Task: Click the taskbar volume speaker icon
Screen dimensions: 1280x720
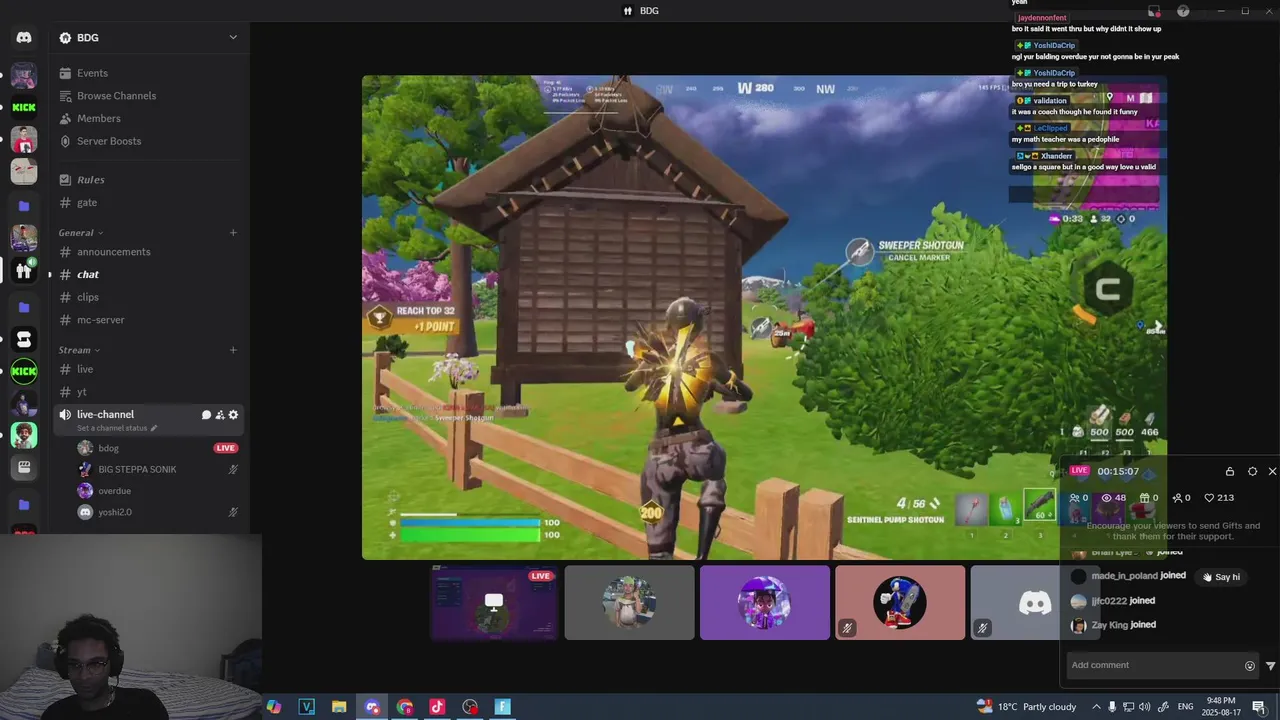Action: point(1146,707)
